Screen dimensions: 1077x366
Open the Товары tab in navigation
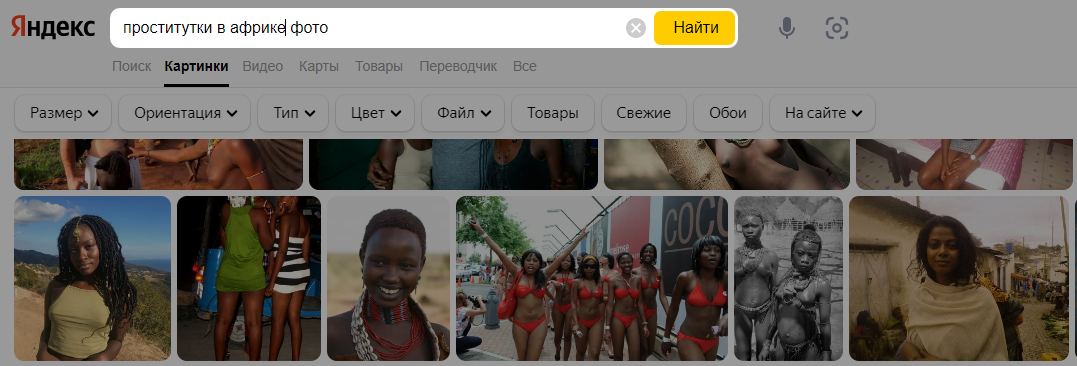click(378, 67)
